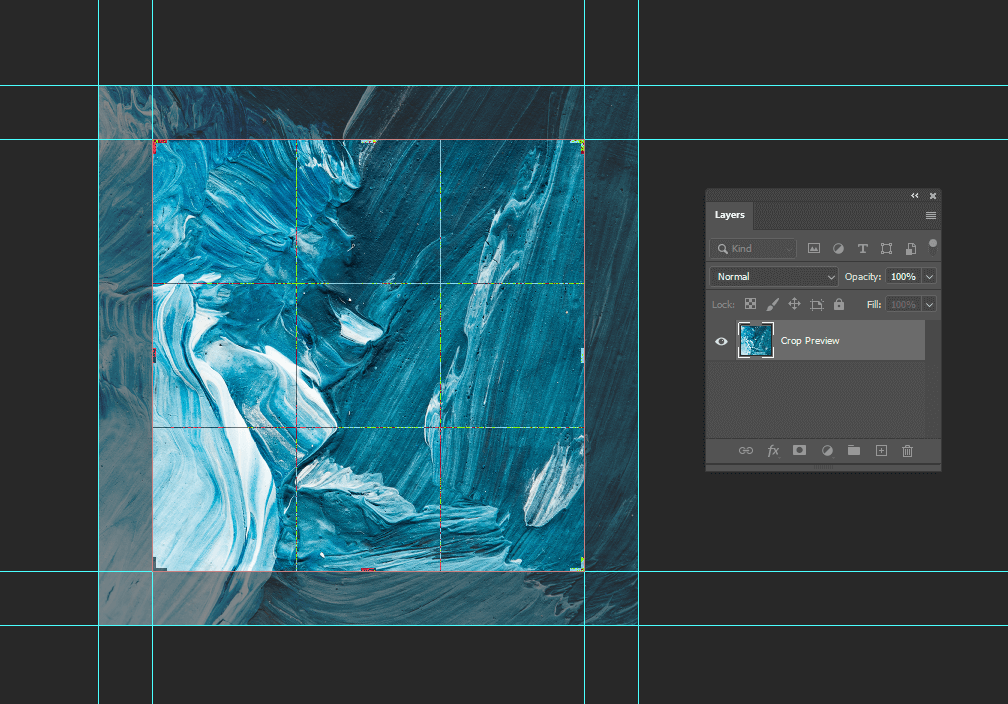Open the Layers panel hamburger menu

point(930,215)
